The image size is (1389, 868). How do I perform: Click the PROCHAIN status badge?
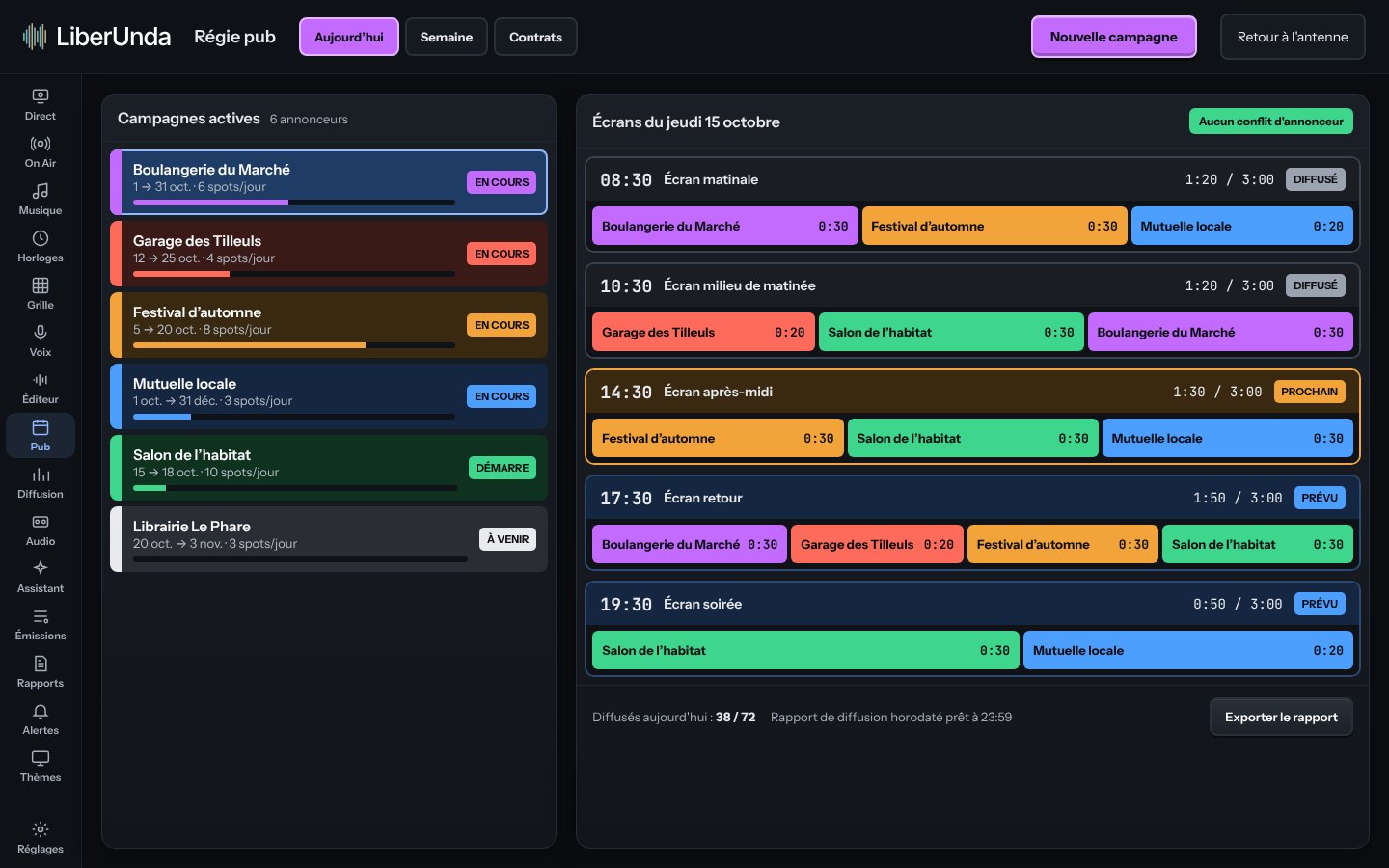1309,392
